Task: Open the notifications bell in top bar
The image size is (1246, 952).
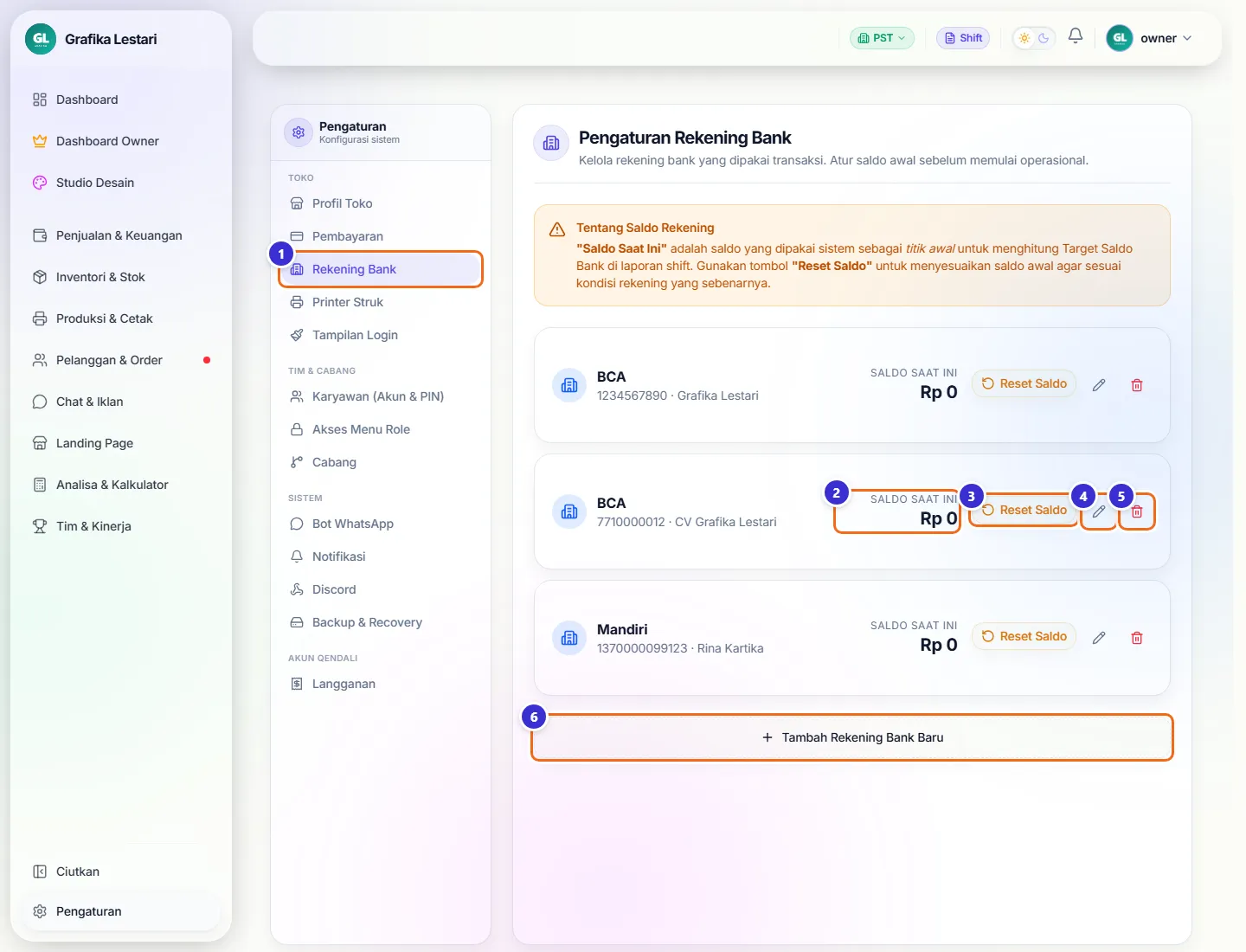Action: click(x=1076, y=36)
